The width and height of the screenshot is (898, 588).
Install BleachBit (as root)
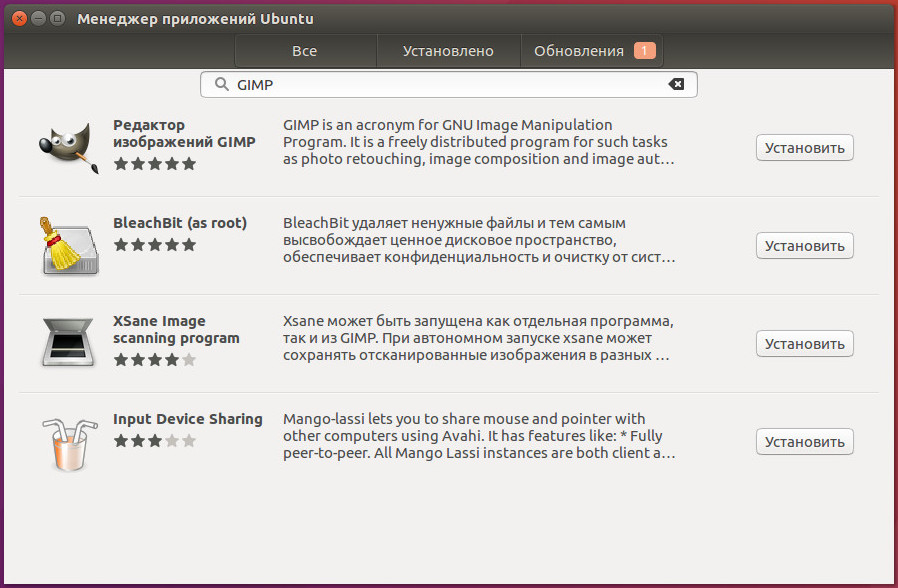click(x=805, y=246)
